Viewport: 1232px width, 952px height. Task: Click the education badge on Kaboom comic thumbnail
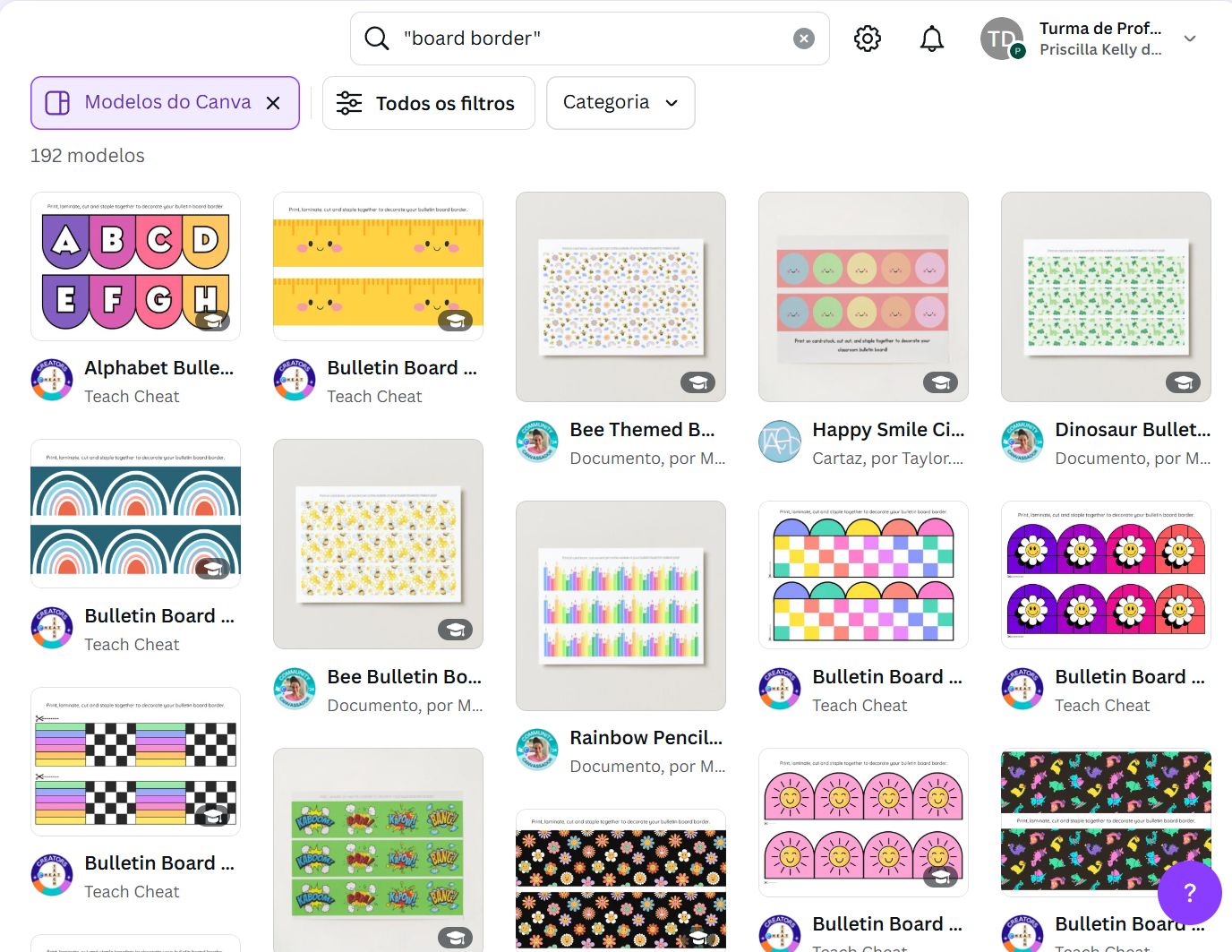[x=456, y=938]
